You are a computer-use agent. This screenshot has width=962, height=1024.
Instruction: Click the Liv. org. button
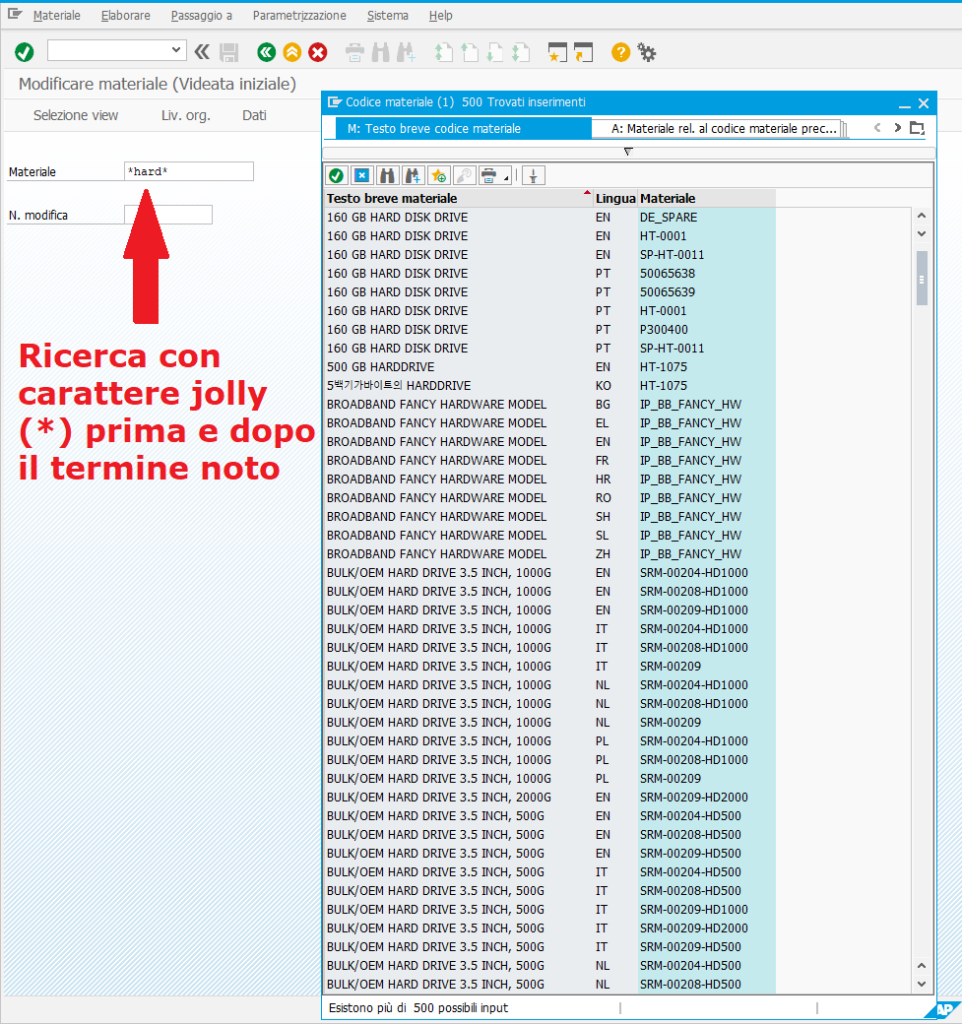click(185, 116)
